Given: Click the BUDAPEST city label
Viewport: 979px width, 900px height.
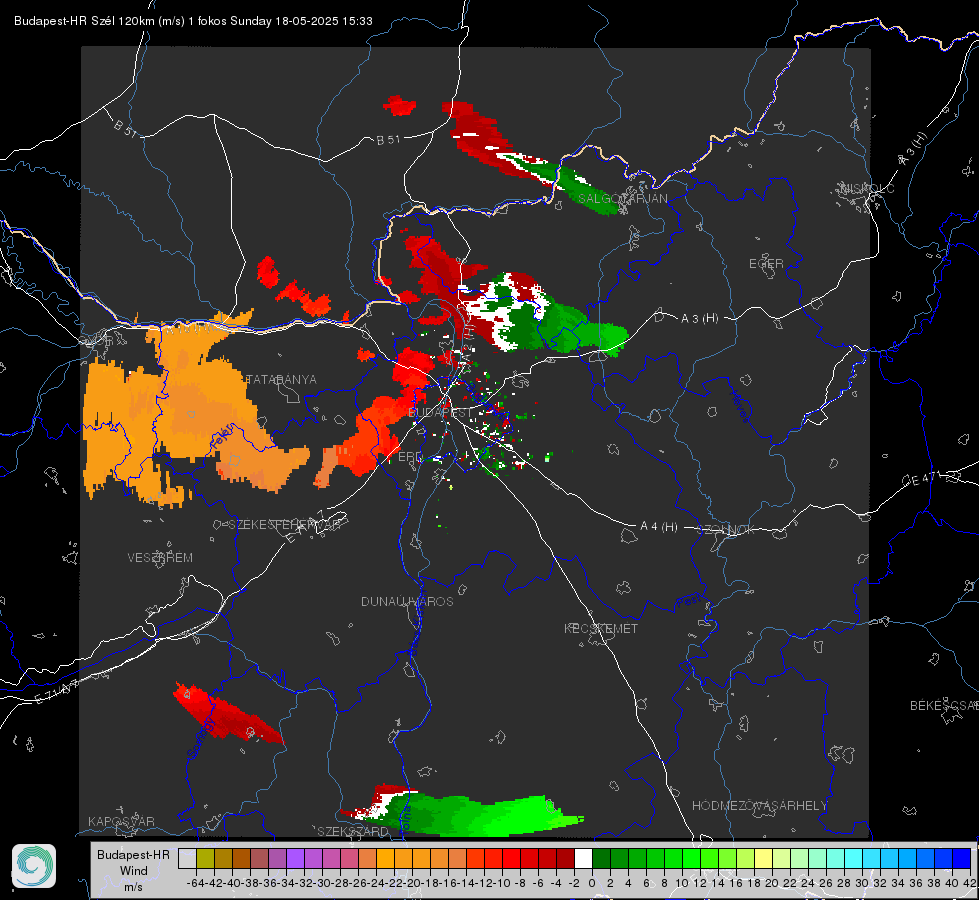Looking at the screenshot, I should click(440, 413).
